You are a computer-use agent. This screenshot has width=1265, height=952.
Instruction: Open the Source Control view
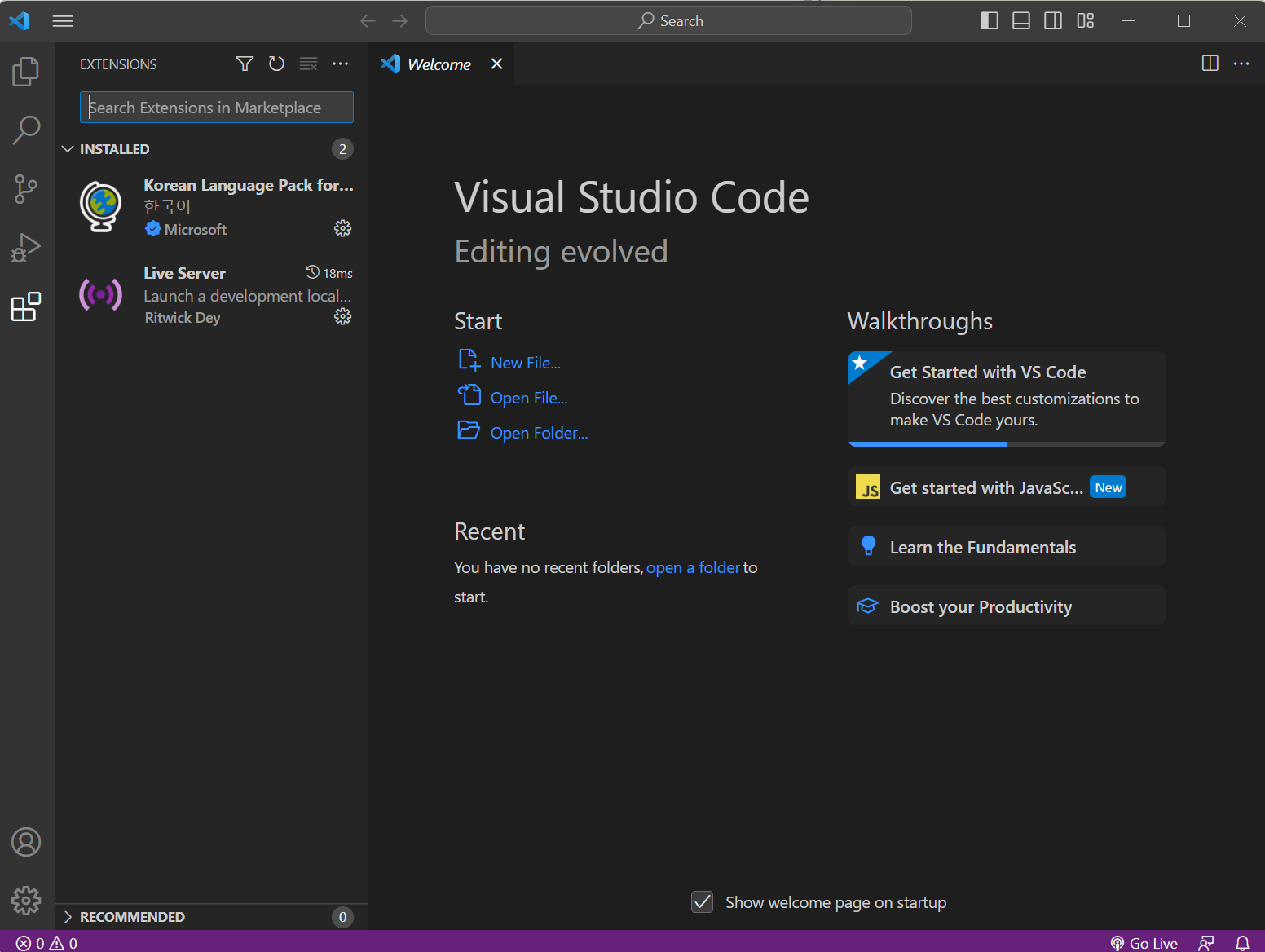click(26, 189)
